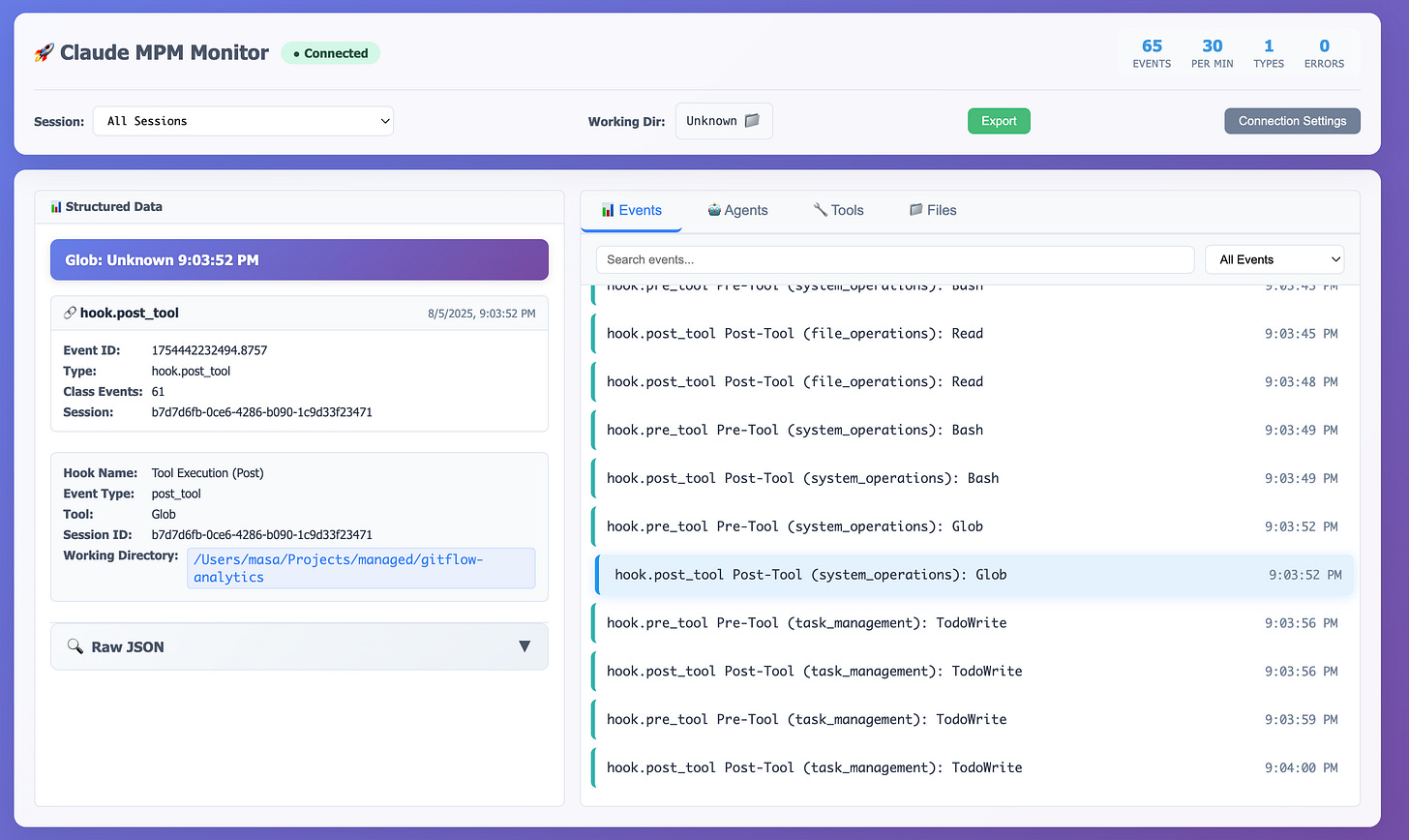Click the Unknown working dir button
The width and height of the screenshot is (1409, 840).
point(724,121)
